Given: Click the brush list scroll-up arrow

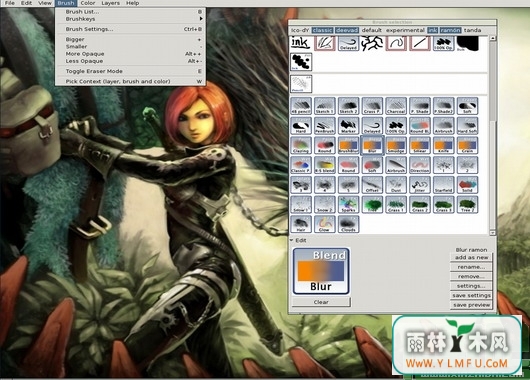Looking at the screenshot, I should [x=492, y=38].
